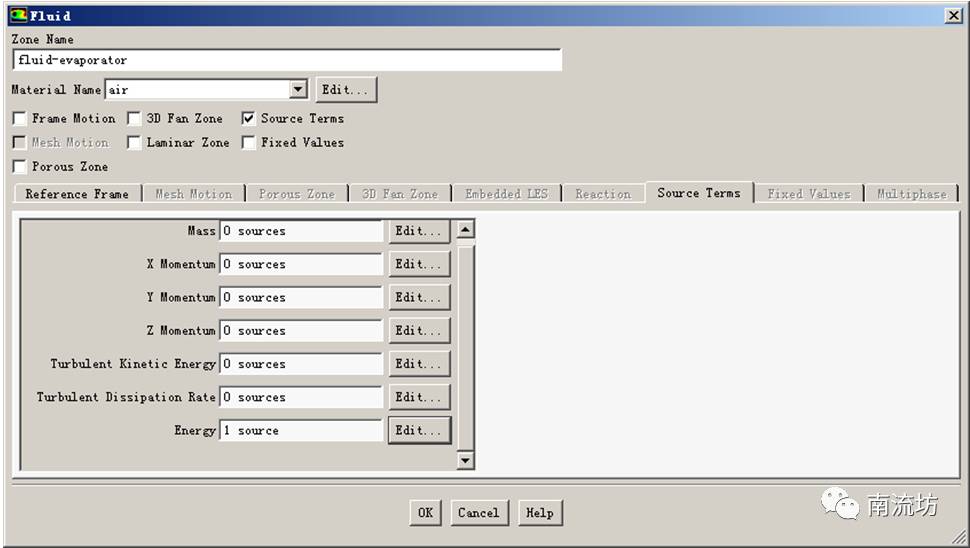Enable the Laminar Zone checkbox
This screenshot has height=548, width=970.
click(134, 142)
